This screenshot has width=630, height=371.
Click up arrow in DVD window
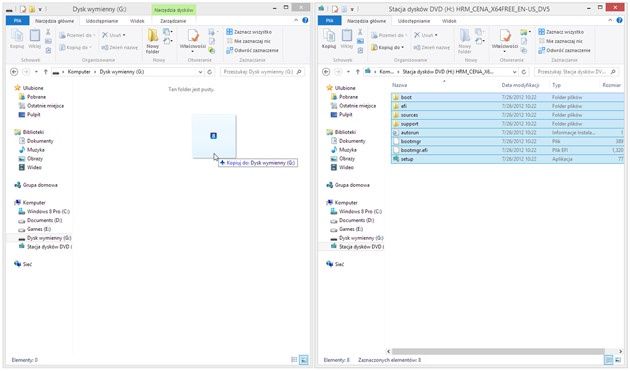[358, 72]
